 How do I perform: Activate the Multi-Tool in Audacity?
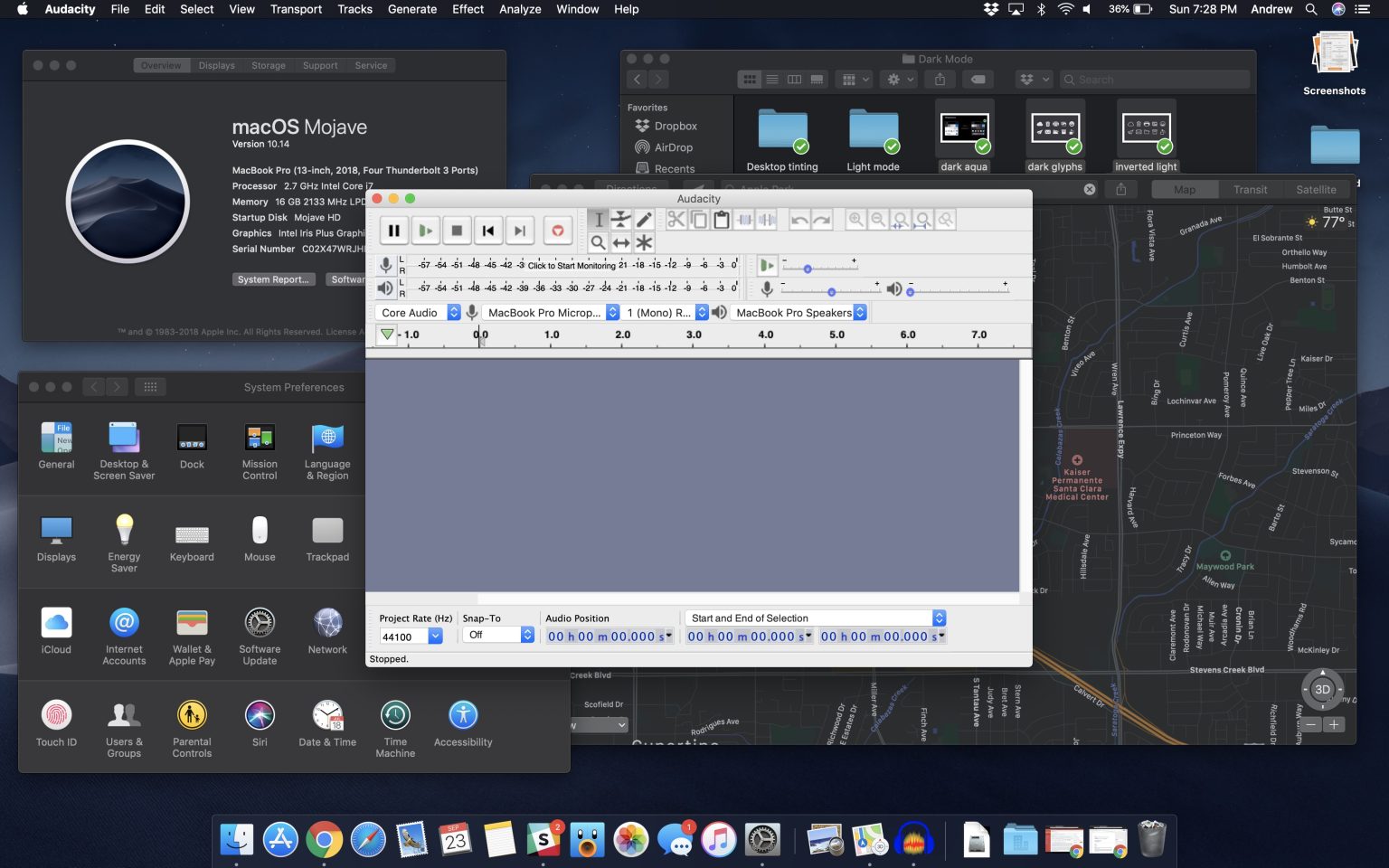643,242
